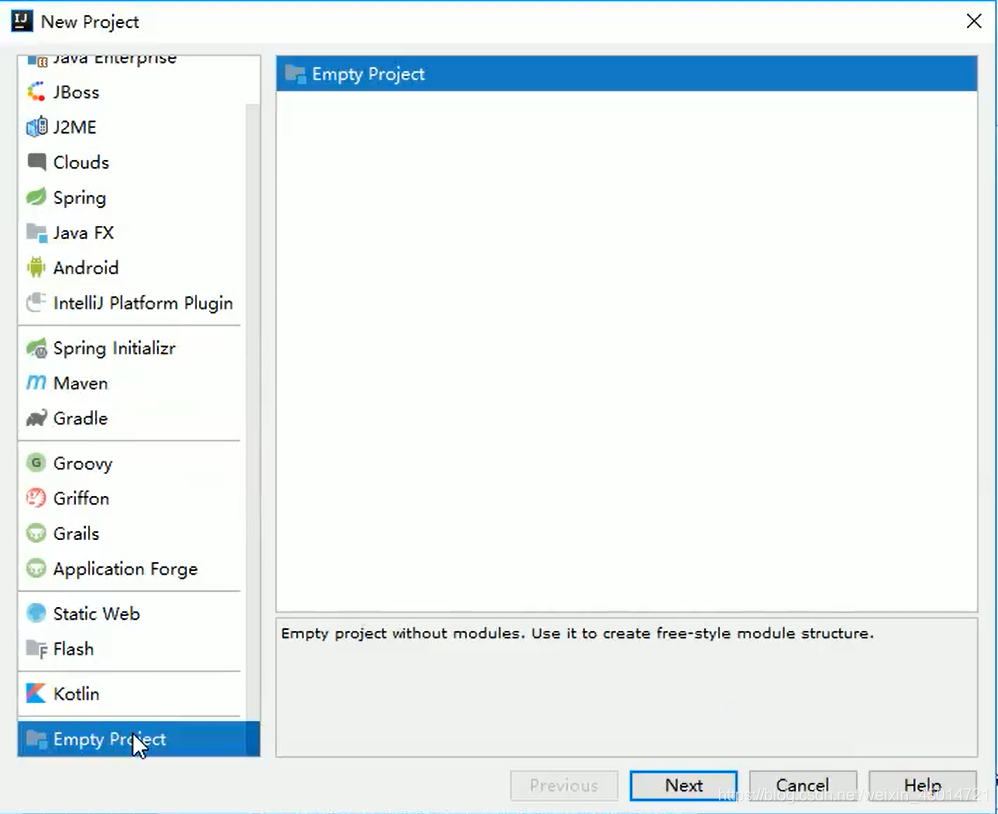
Task: Select Empty Project text in right pane
Action: 369,74
